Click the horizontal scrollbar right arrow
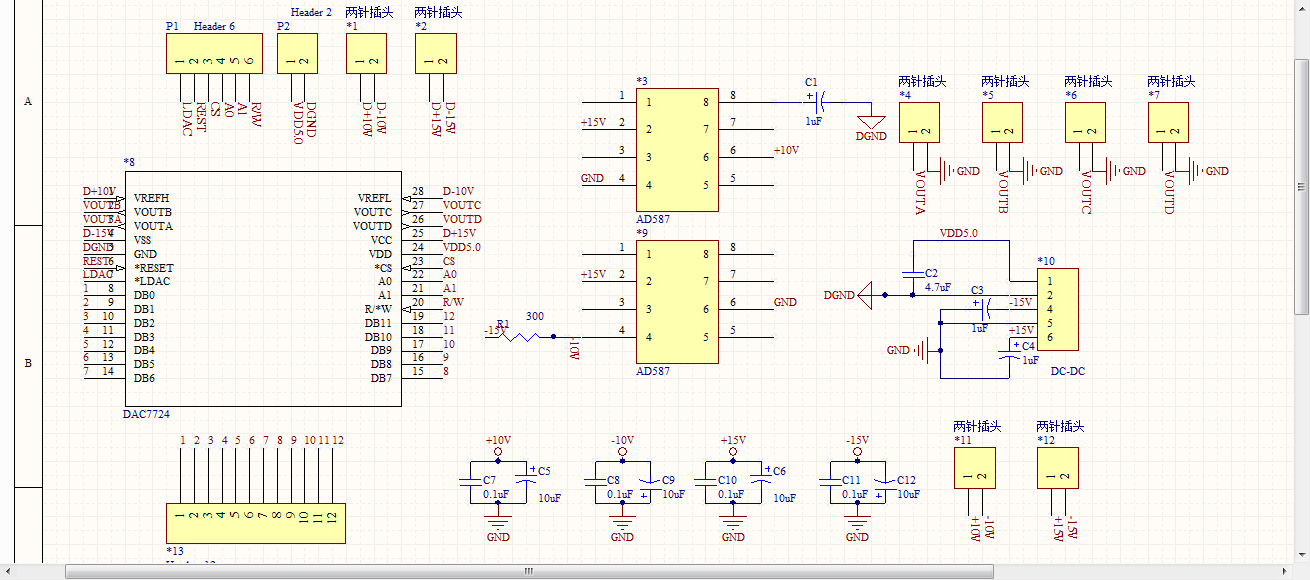The width and height of the screenshot is (1310, 580). click(x=1288, y=571)
